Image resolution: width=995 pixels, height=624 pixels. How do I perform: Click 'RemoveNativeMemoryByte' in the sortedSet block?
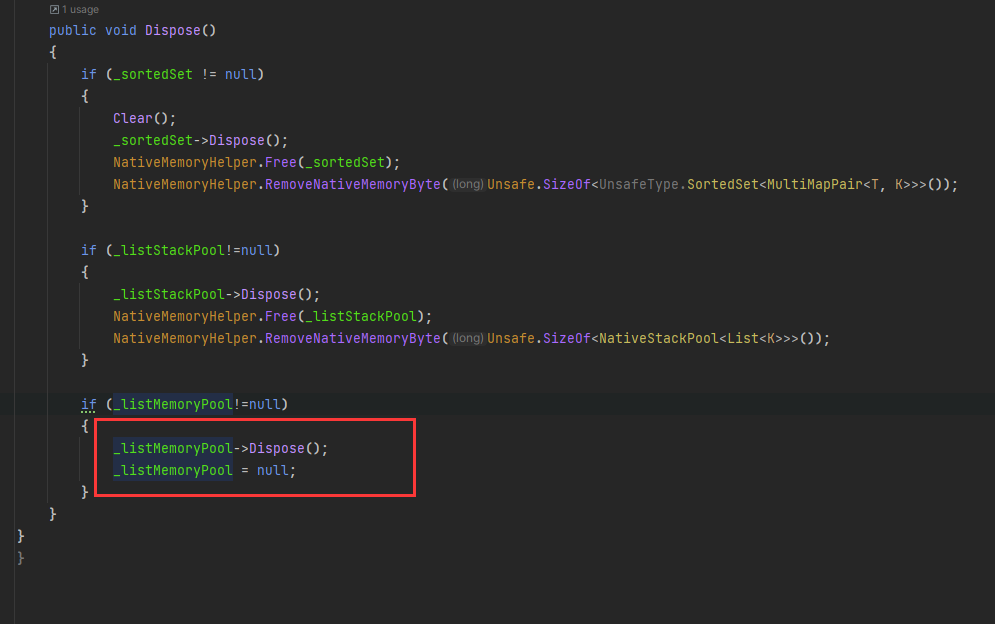tap(350, 184)
